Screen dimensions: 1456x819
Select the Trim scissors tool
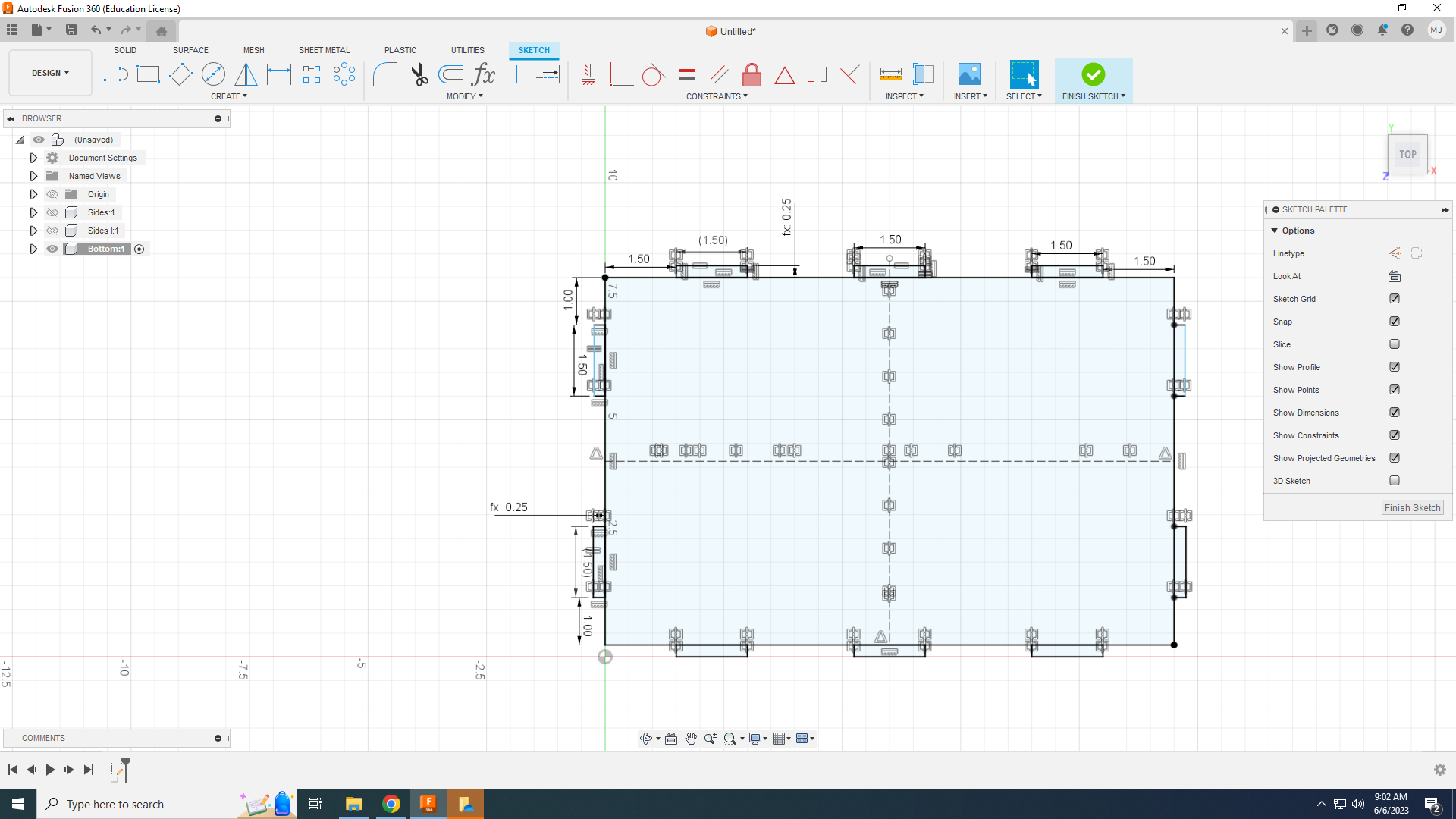pos(419,74)
